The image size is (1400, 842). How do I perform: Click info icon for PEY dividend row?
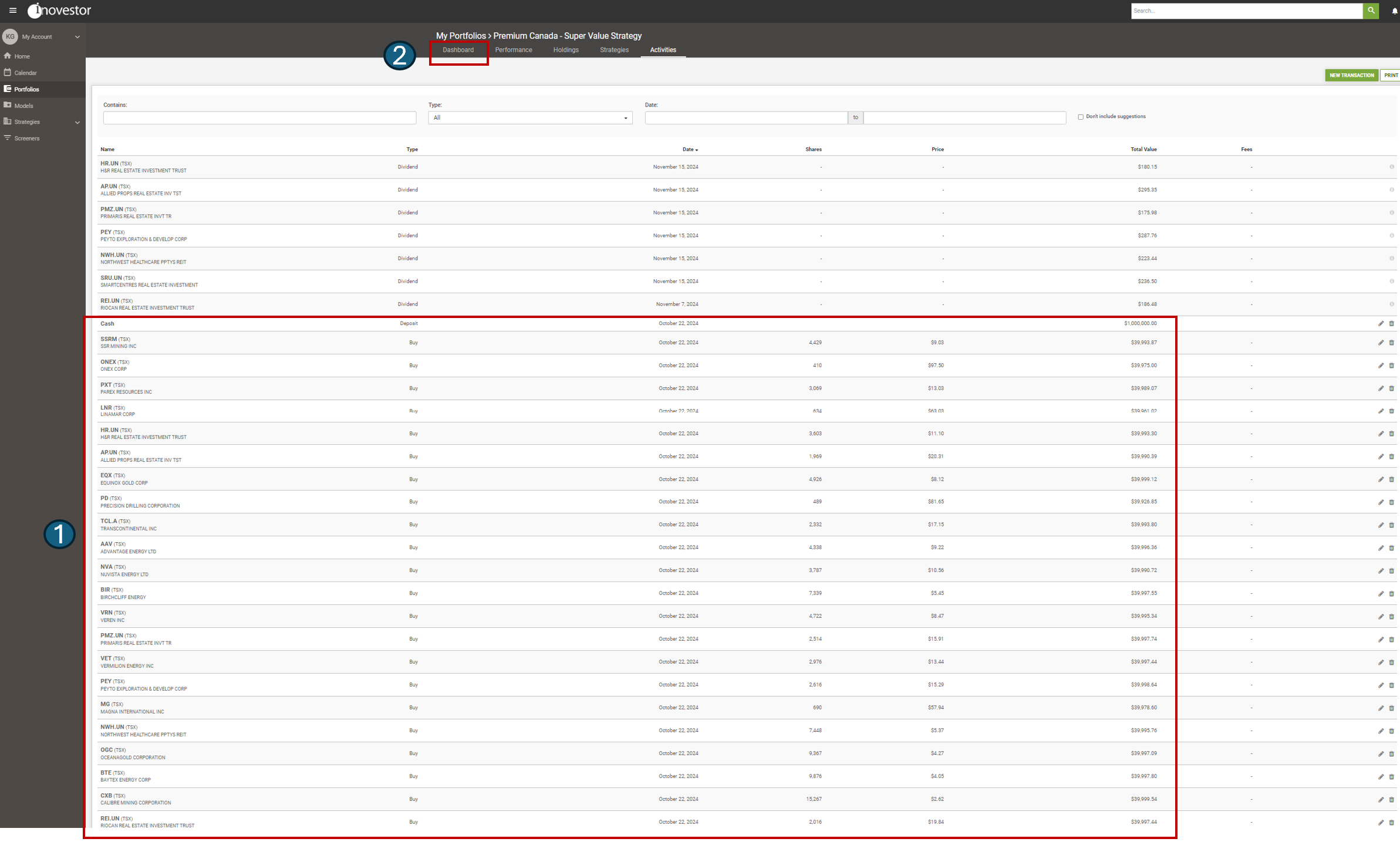1391,236
